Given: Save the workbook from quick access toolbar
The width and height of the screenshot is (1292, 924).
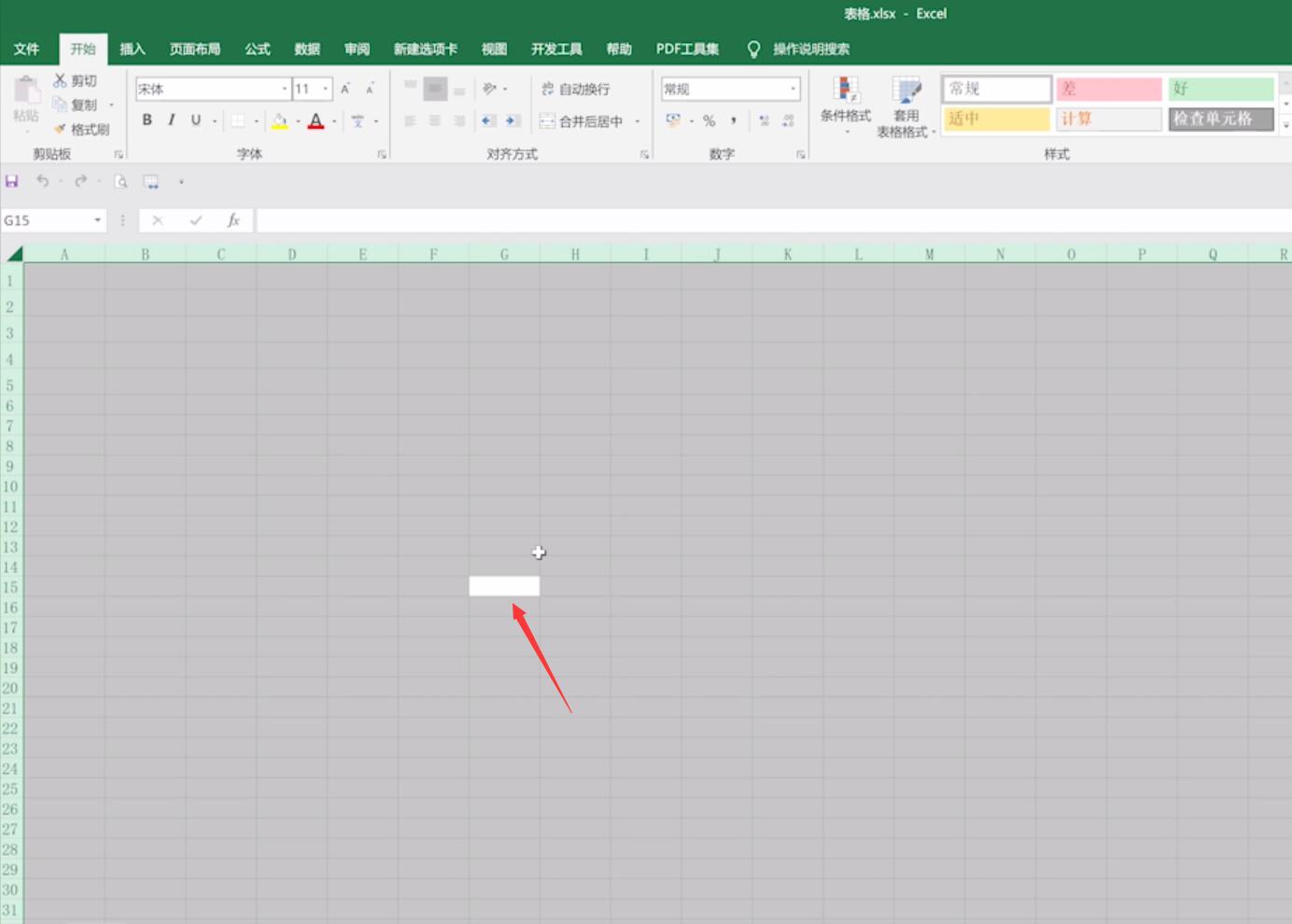Looking at the screenshot, I should tap(12, 181).
